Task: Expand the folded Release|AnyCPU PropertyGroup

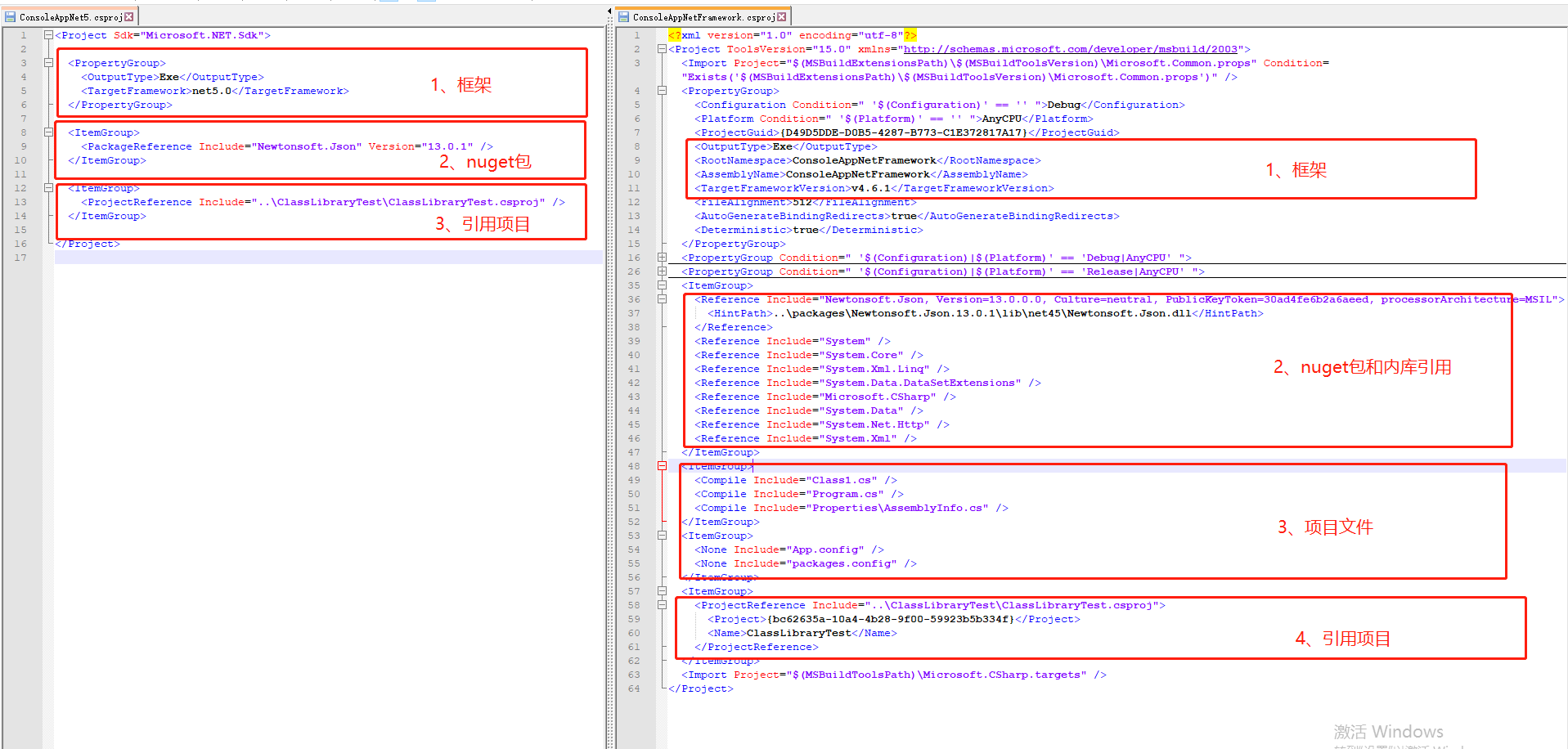Action: [x=662, y=271]
